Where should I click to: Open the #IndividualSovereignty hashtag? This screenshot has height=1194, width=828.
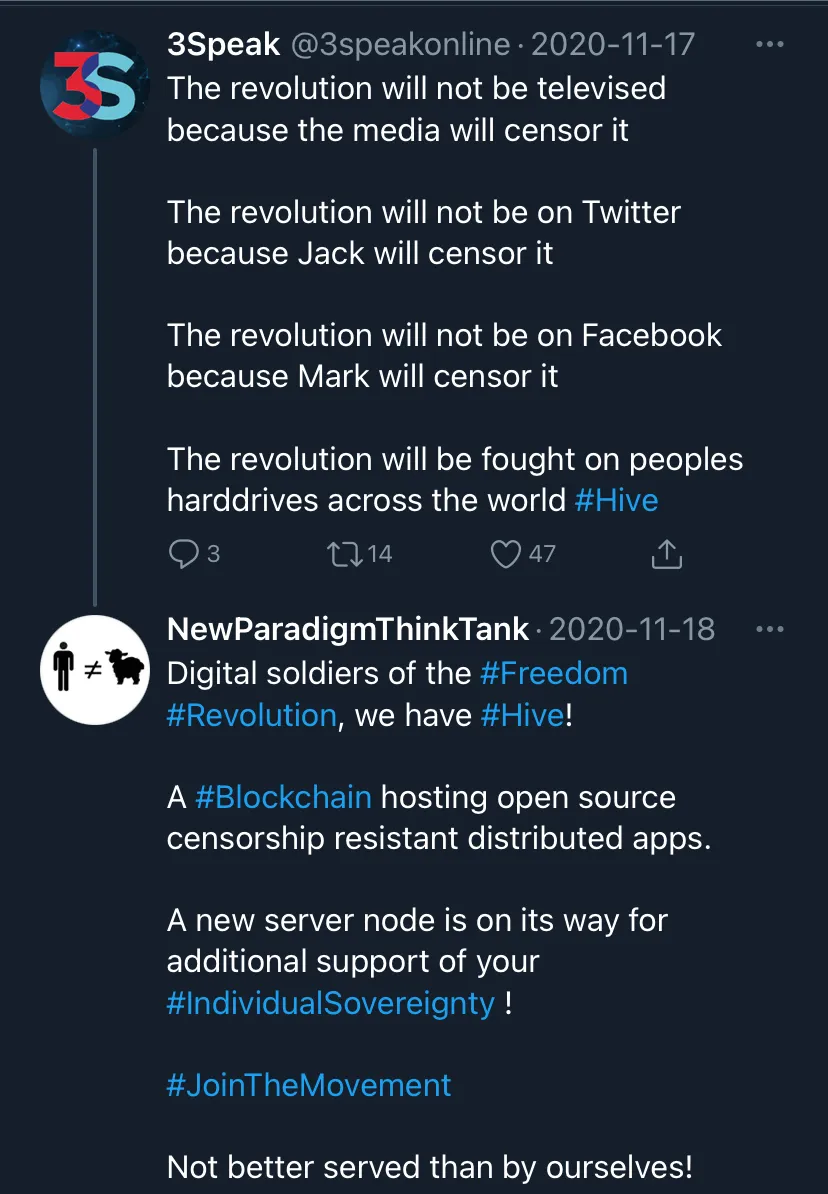pyautogui.click(x=331, y=1003)
